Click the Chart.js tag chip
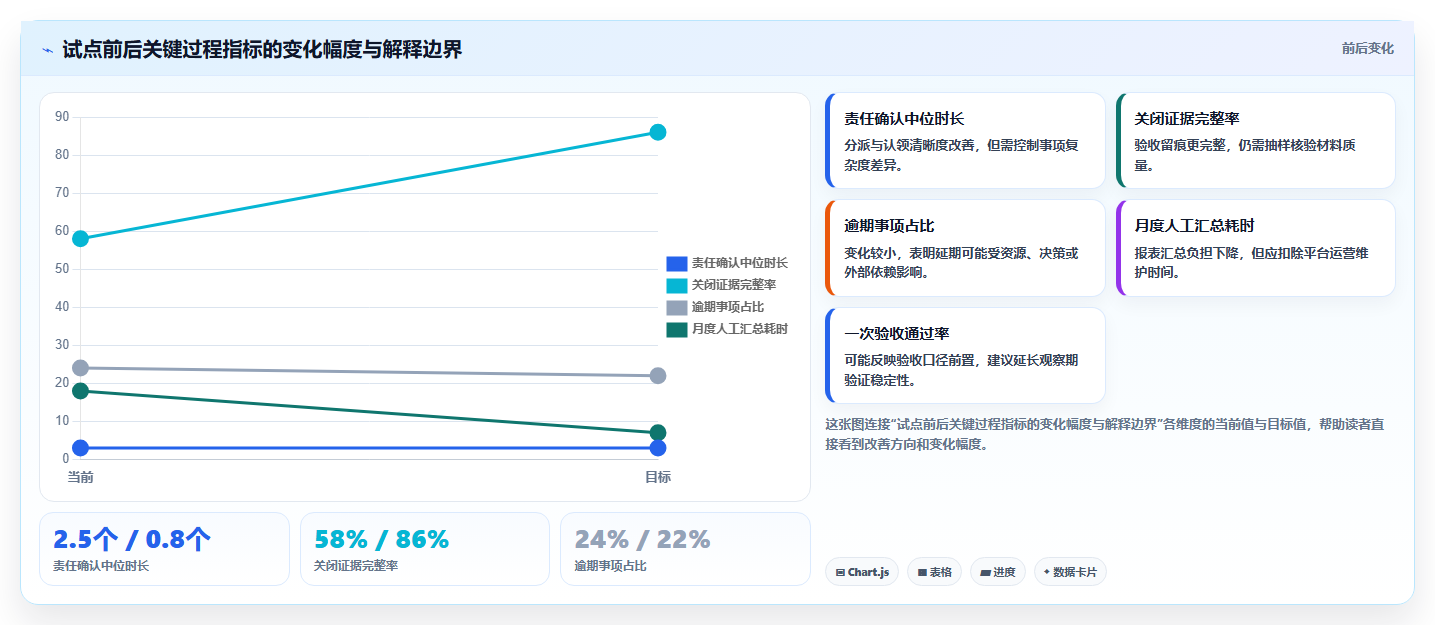1435x625 pixels. pos(862,572)
